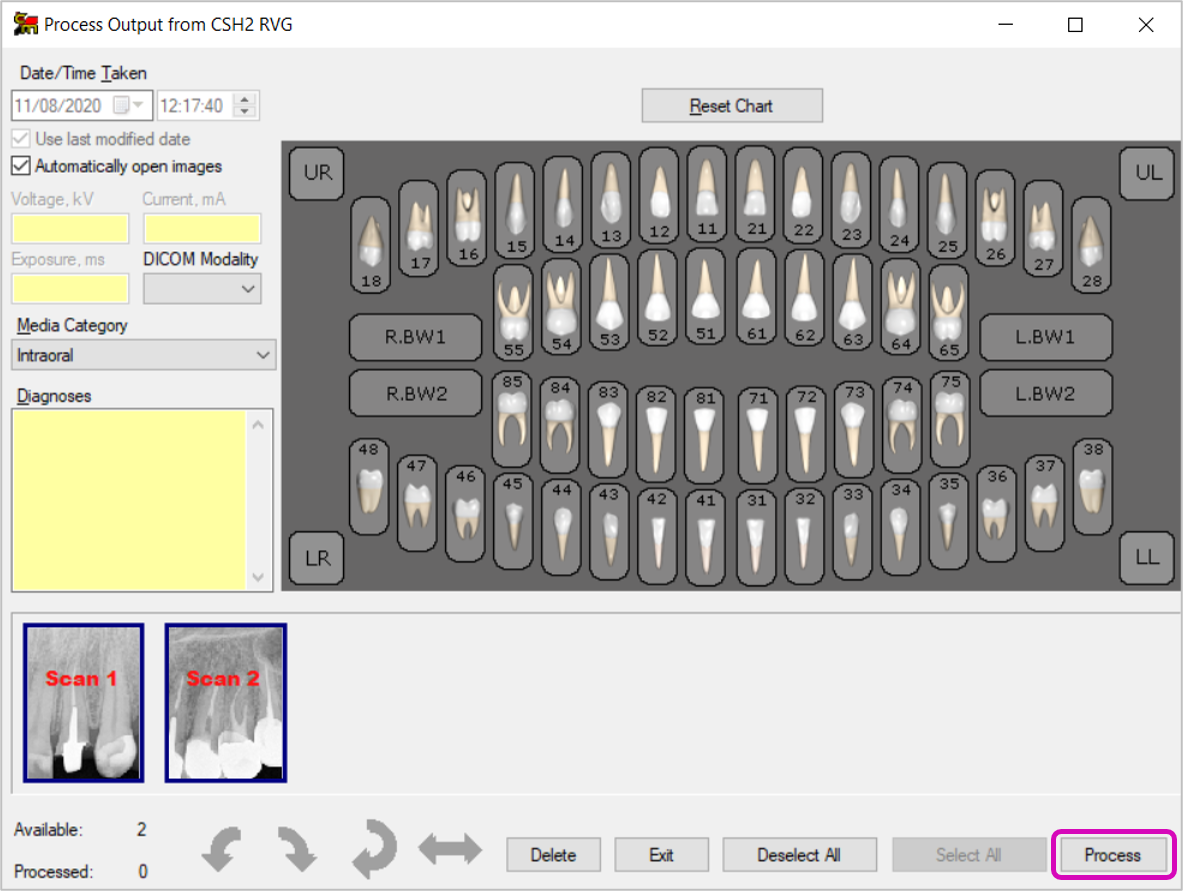Pick tooth 34 icon

click(x=900, y=527)
